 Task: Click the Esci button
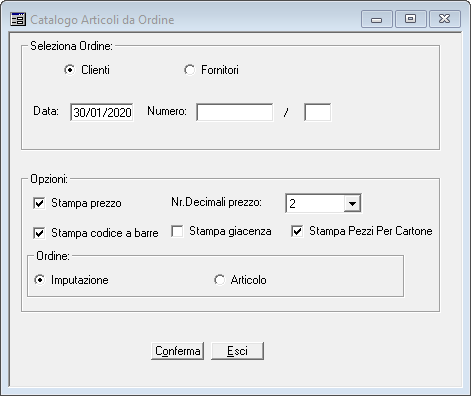point(237,351)
